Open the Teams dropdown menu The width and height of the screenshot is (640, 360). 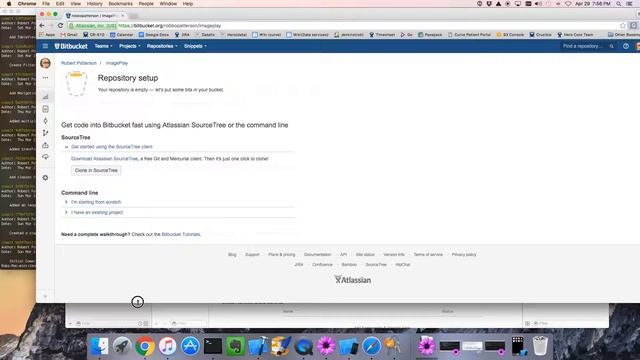coord(103,46)
